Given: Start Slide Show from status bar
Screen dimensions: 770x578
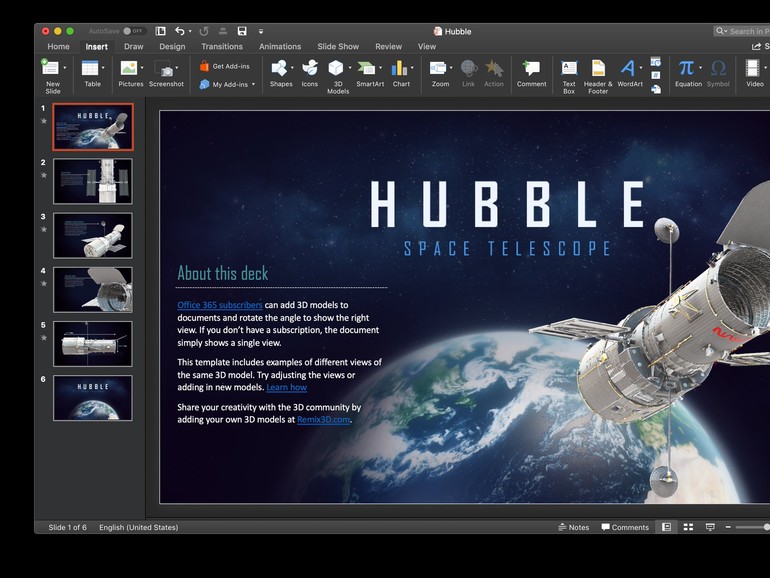Looking at the screenshot, I should 710,527.
